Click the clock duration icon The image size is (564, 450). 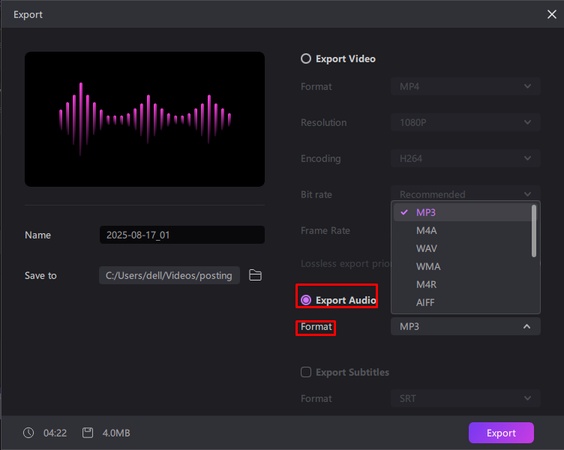coord(29,432)
